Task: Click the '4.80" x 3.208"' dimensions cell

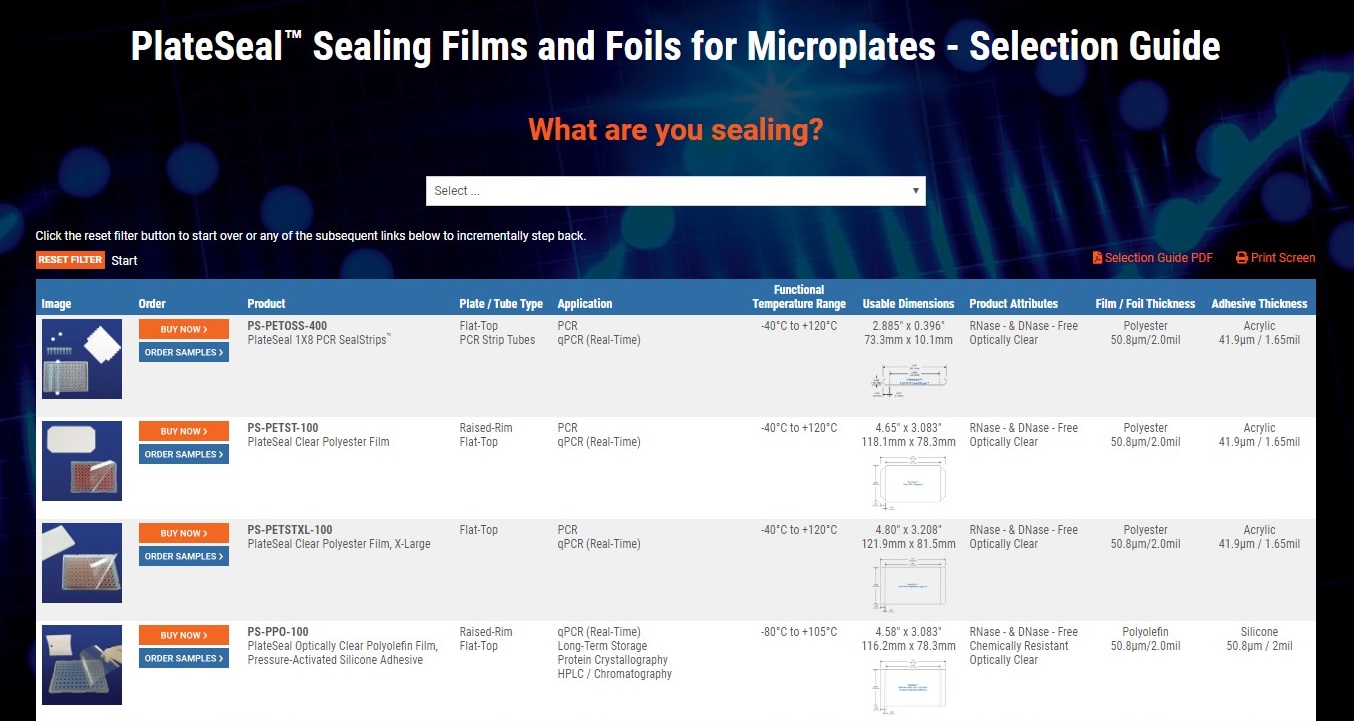Action: 909,530
